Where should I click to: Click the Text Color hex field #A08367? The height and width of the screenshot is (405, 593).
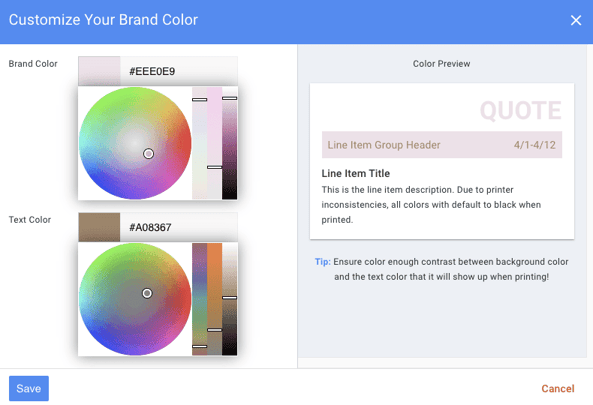179,227
